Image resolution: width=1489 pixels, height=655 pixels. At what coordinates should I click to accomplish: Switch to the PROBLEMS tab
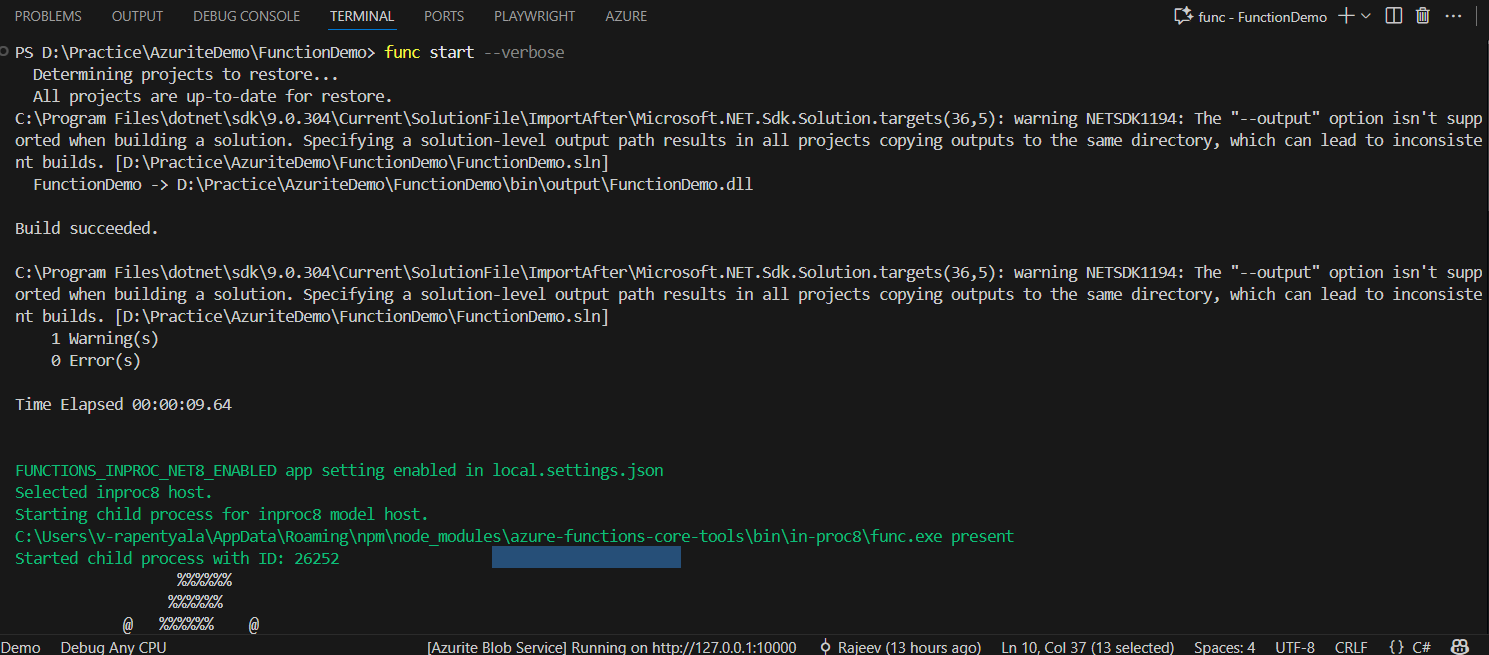[47, 15]
